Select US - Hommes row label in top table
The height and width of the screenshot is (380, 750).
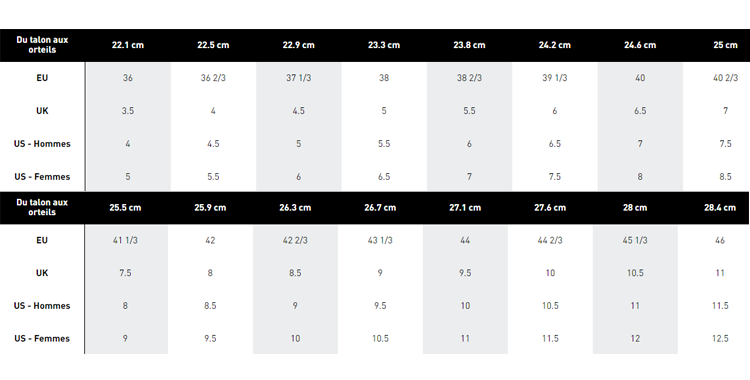[42, 144]
